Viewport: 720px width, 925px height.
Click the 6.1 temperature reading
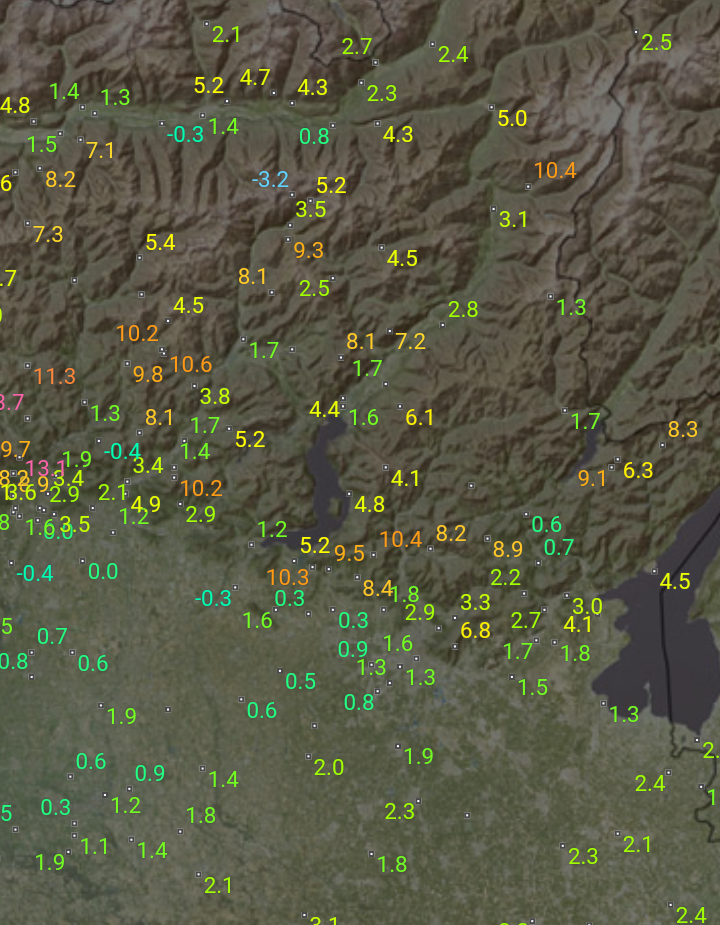click(420, 418)
